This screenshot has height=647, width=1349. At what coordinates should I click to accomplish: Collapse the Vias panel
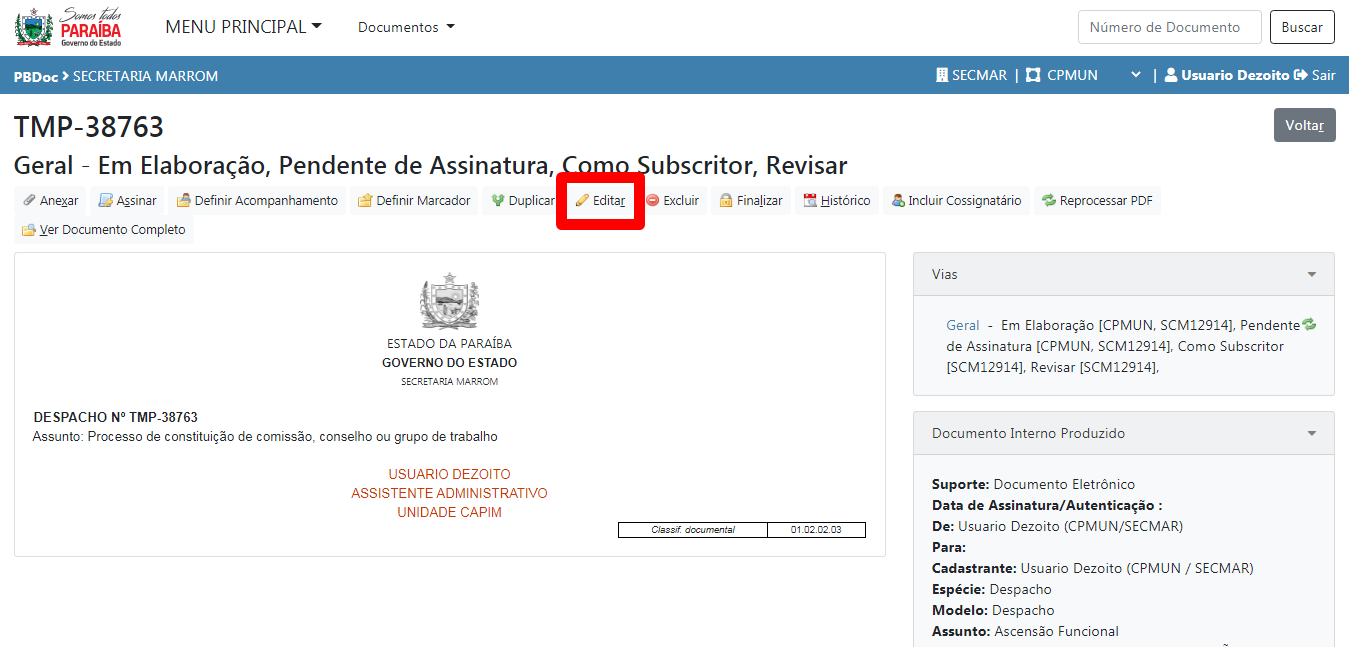click(1311, 274)
